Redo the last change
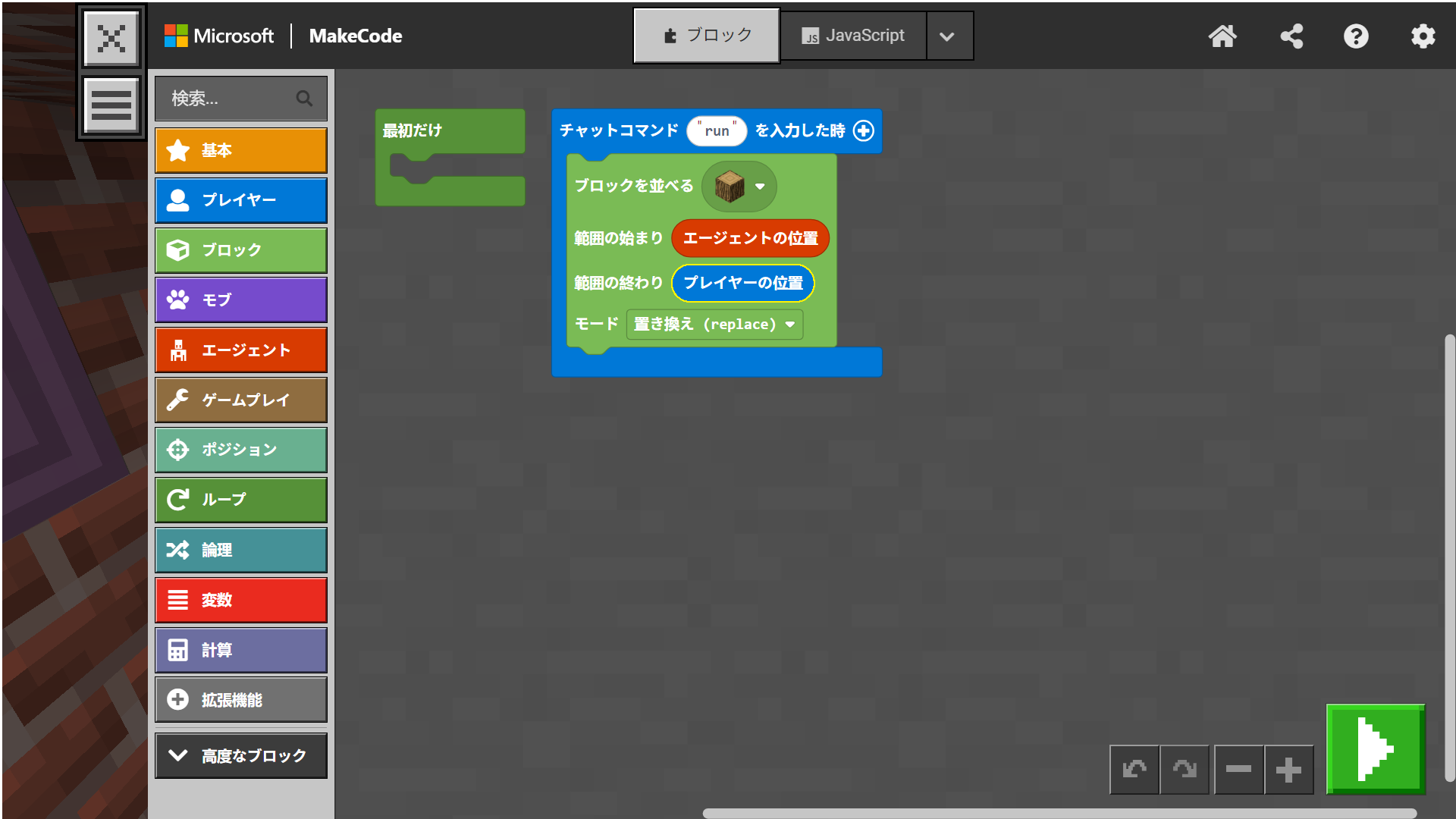 coord(1185,770)
